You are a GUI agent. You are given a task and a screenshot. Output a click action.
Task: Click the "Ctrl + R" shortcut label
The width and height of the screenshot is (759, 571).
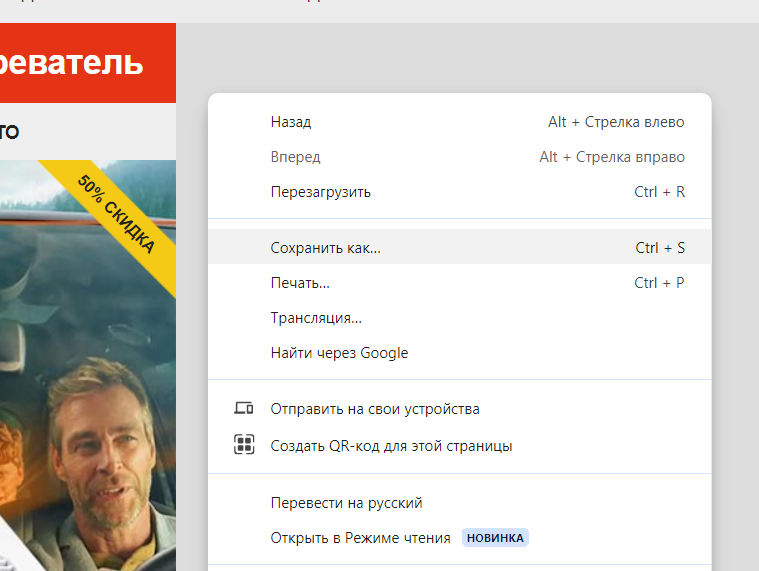pyautogui.click(x=659, y=192)
